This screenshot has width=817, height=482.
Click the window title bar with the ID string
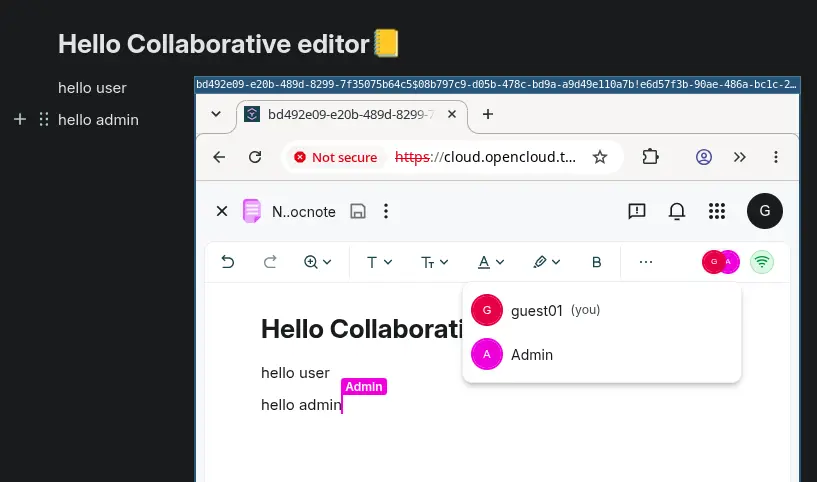(x=497, y=84)
